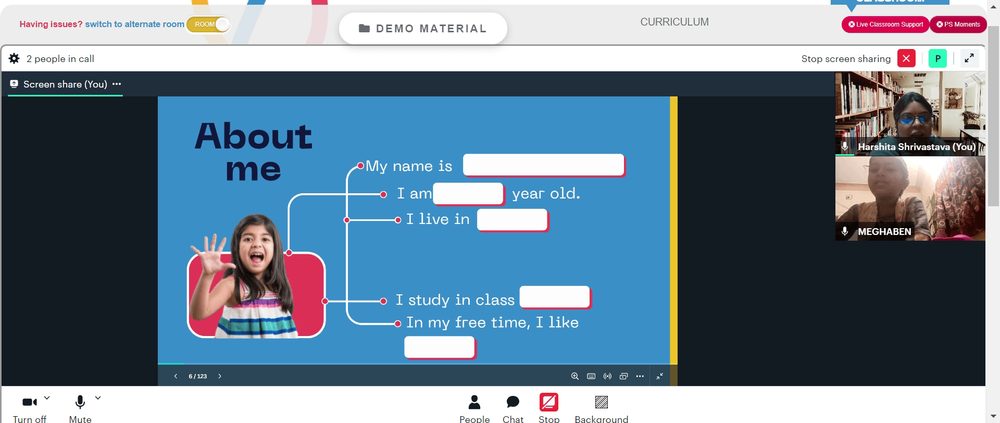The width and height of the screenshot is (1000, 423).
Task: Click the 'My name is' blank field
Action: click(543, 165)
